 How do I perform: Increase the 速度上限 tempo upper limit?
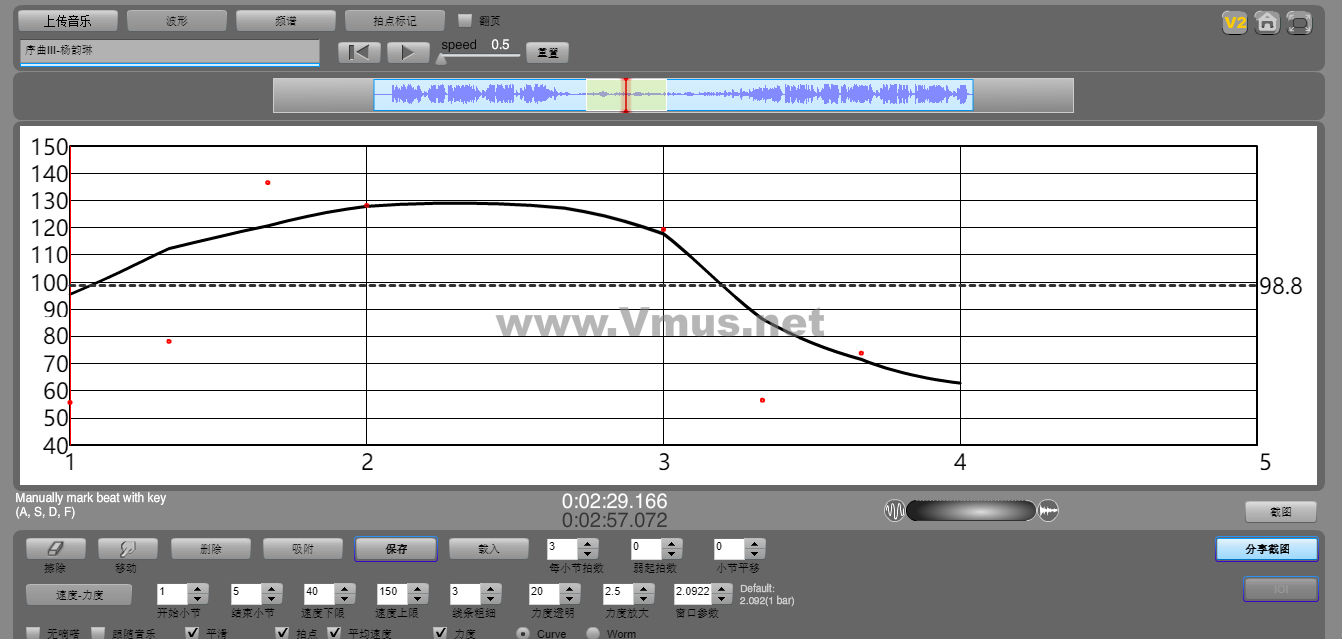[417, 587]
